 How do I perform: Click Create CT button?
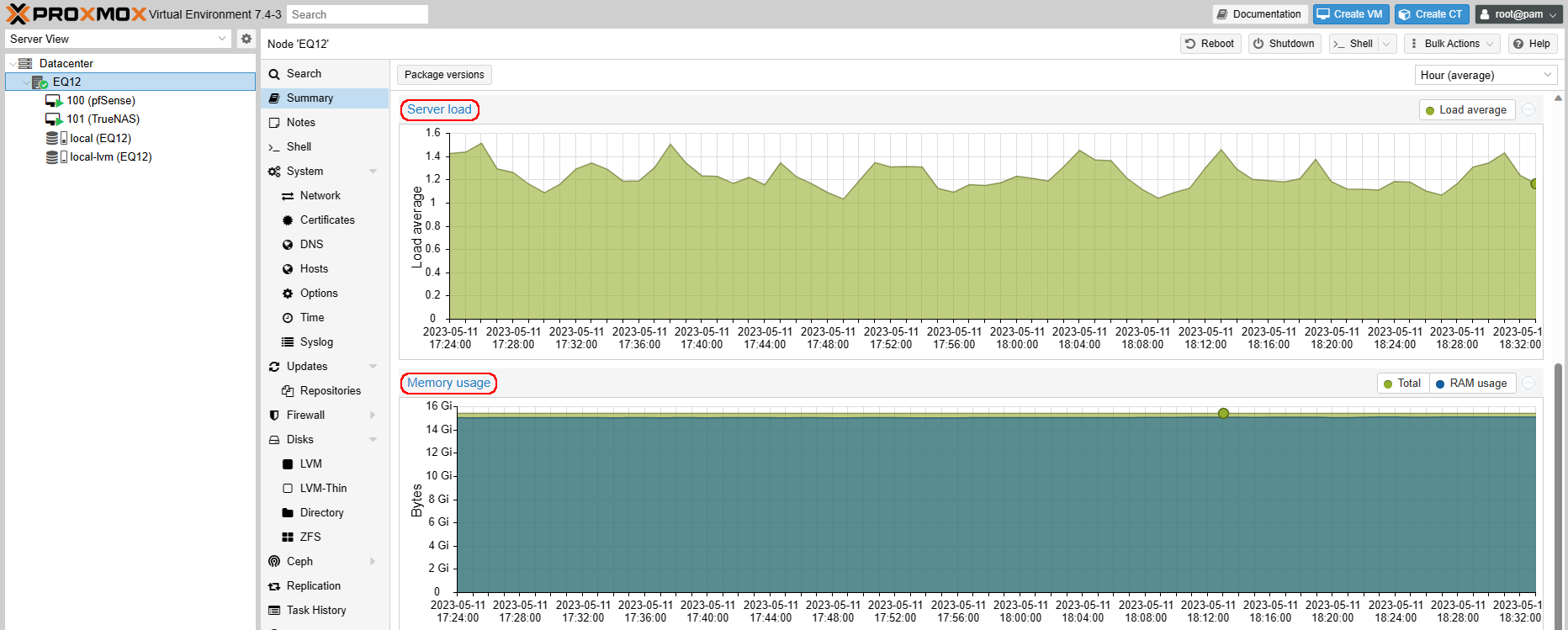click(1432, 14)
